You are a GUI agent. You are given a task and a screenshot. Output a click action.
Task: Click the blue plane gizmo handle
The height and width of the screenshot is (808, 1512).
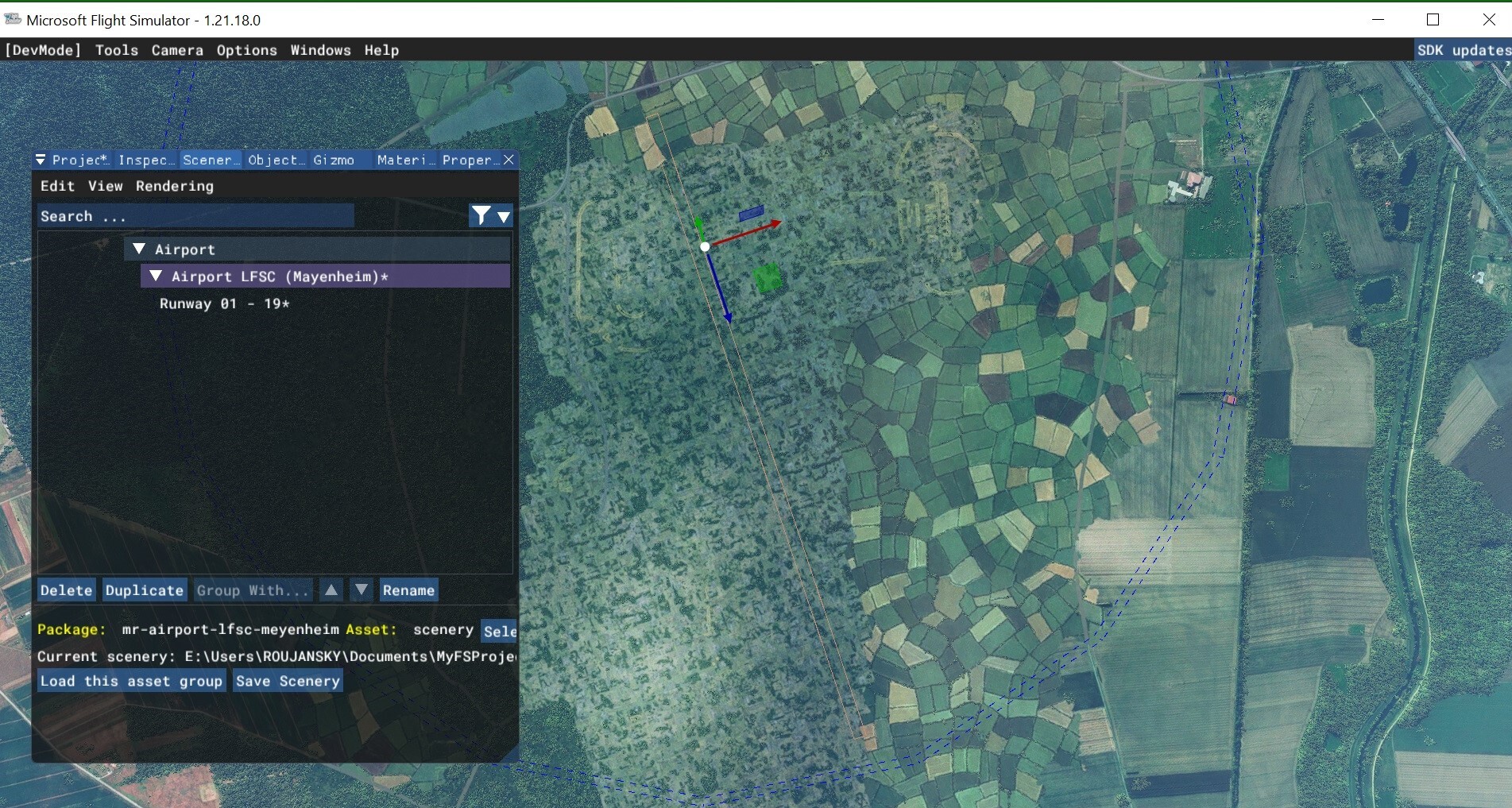coord(751,213)
